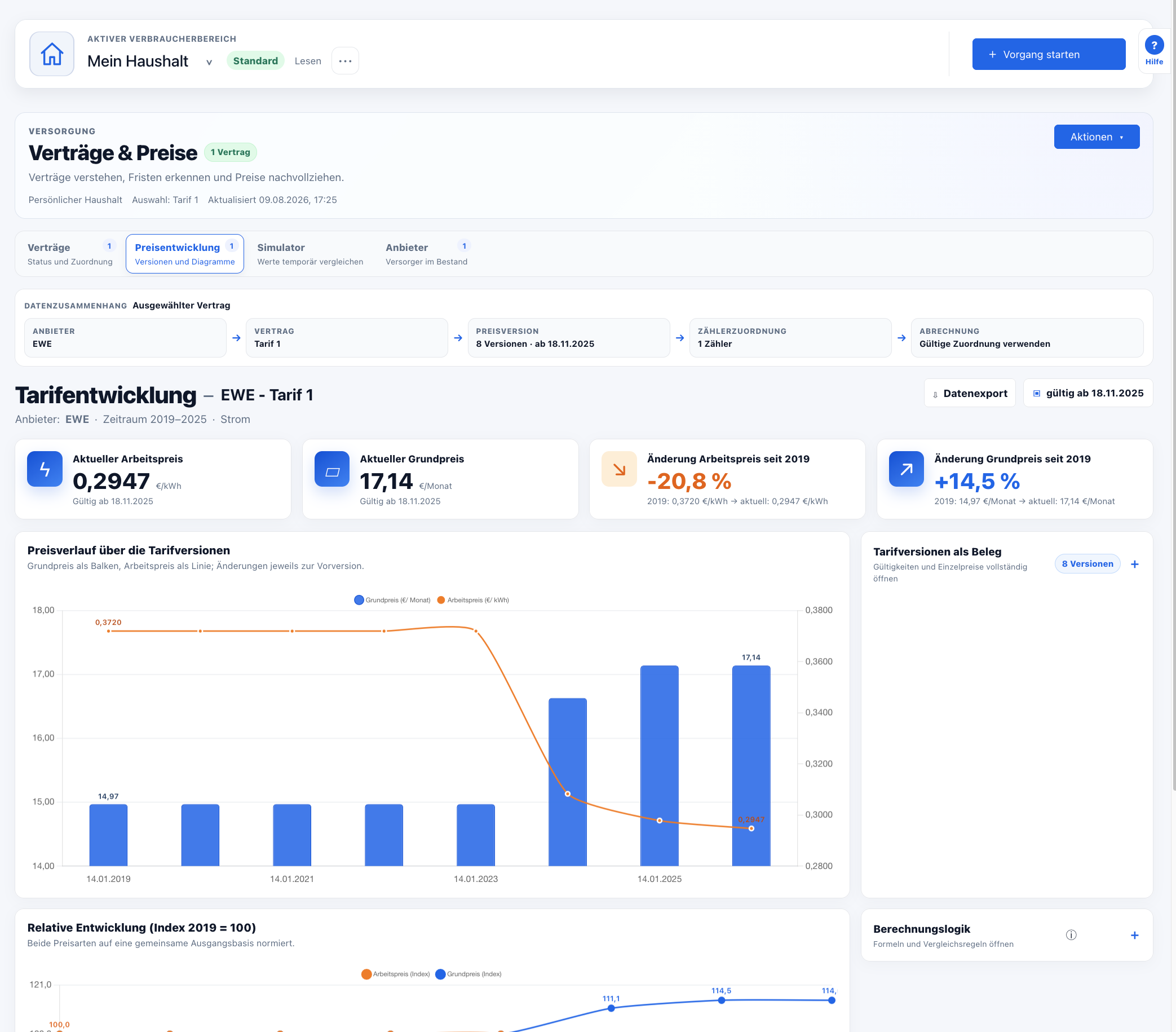
Task: Open the three-dots more options menu
Action: 345,61
